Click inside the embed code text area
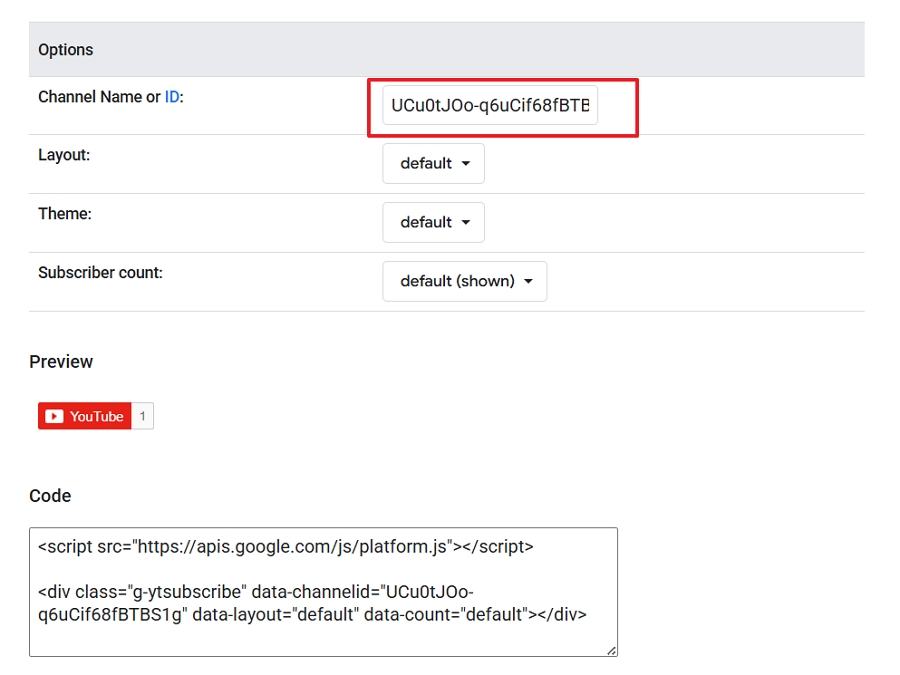Screen dimensions: 900x675 323,592
